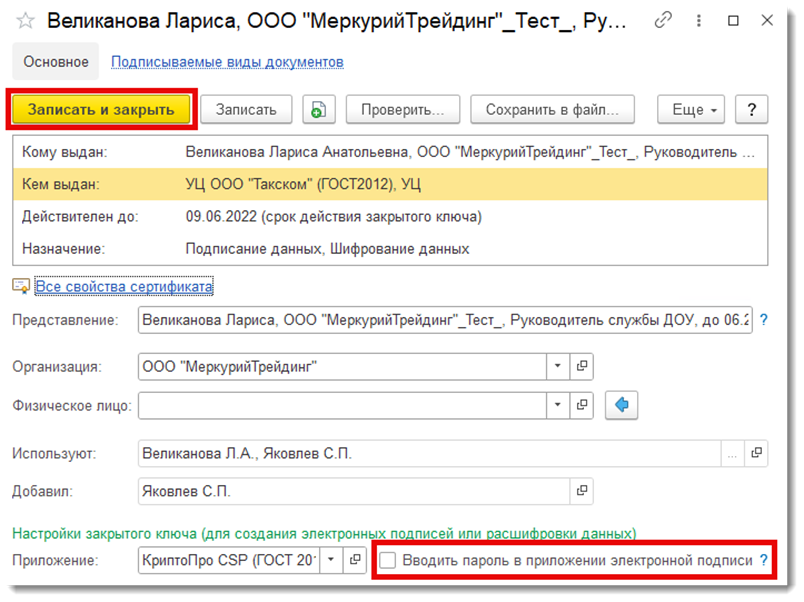Open Все свойства сертификата link
804x602 pixels.
click(x=124, y=287)
